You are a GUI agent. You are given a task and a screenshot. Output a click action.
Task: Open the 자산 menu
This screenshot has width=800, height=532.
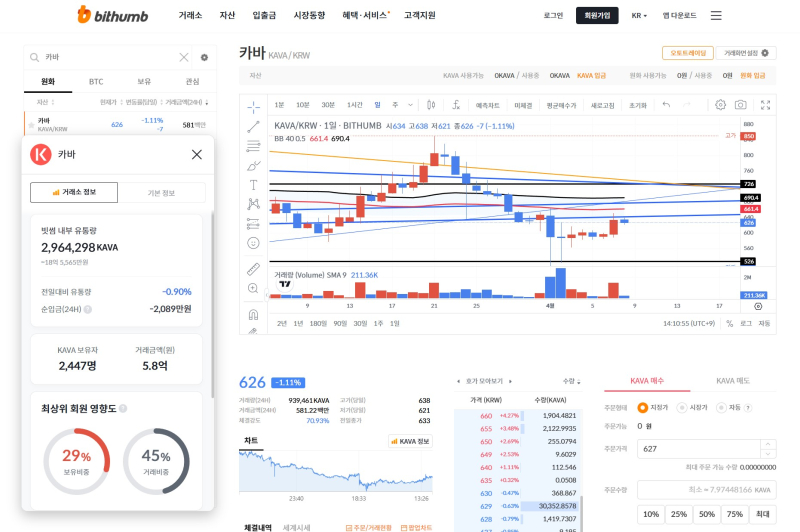point(227,15)
